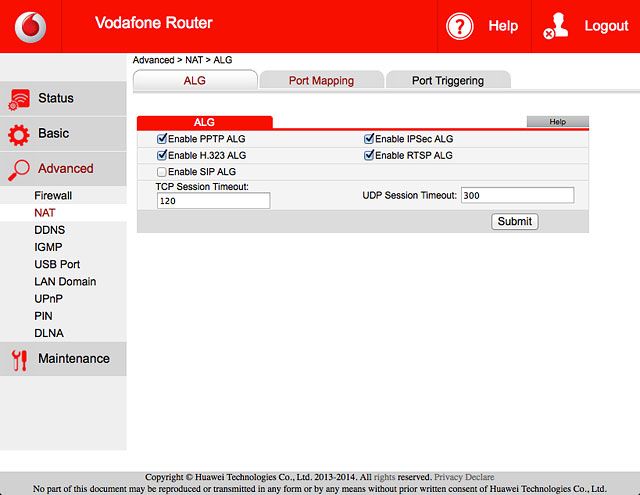
Task: Uncheck Enable IPSec ALG
Action: point(369,139)
